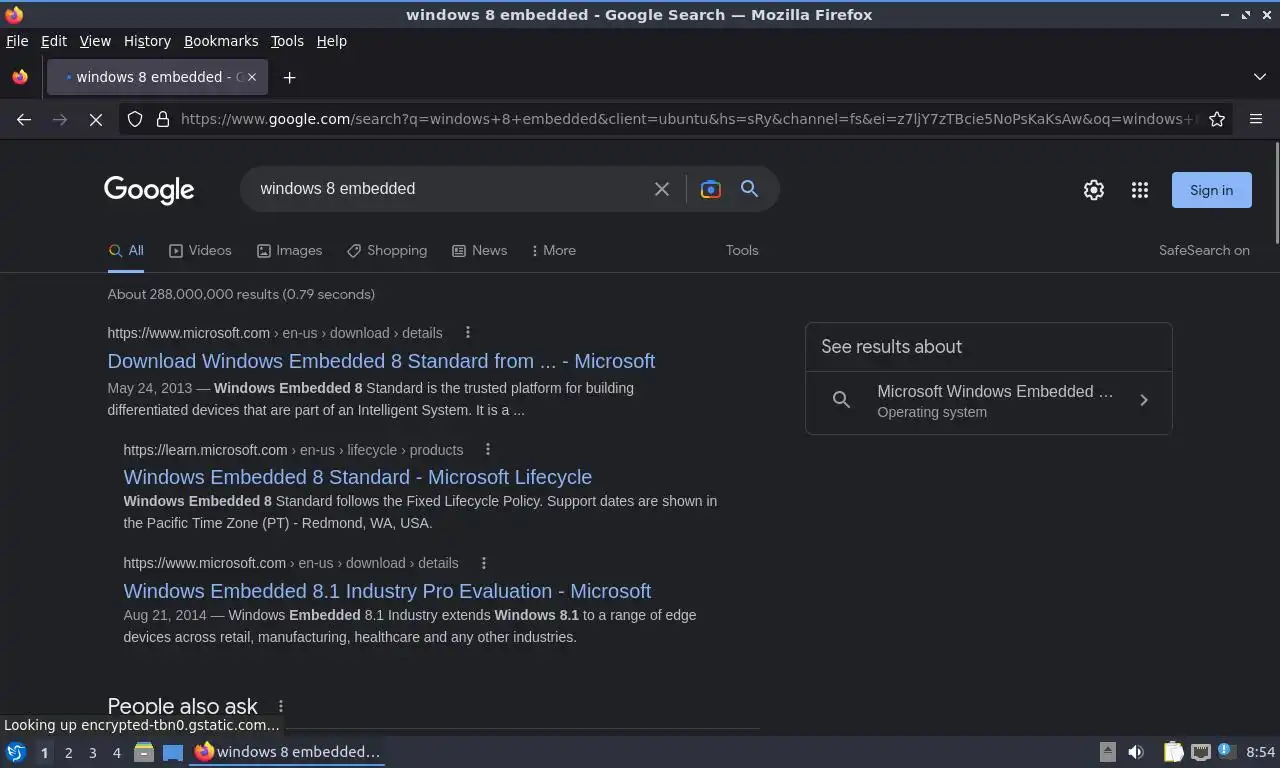Open a new tab with plus button

289,77
